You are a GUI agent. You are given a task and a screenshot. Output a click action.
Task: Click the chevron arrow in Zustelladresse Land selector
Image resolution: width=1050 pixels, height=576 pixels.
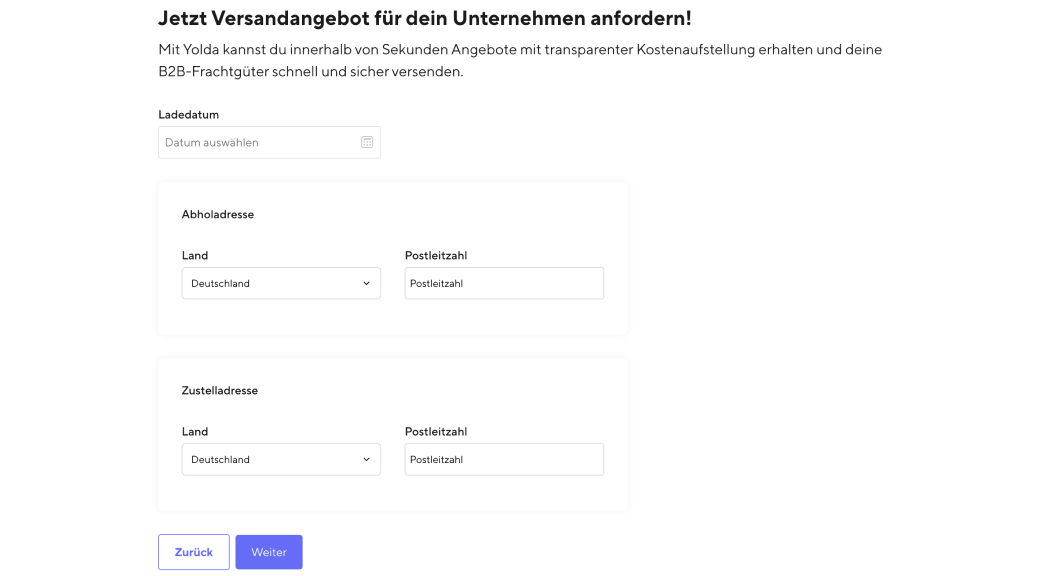coord(366,459)
